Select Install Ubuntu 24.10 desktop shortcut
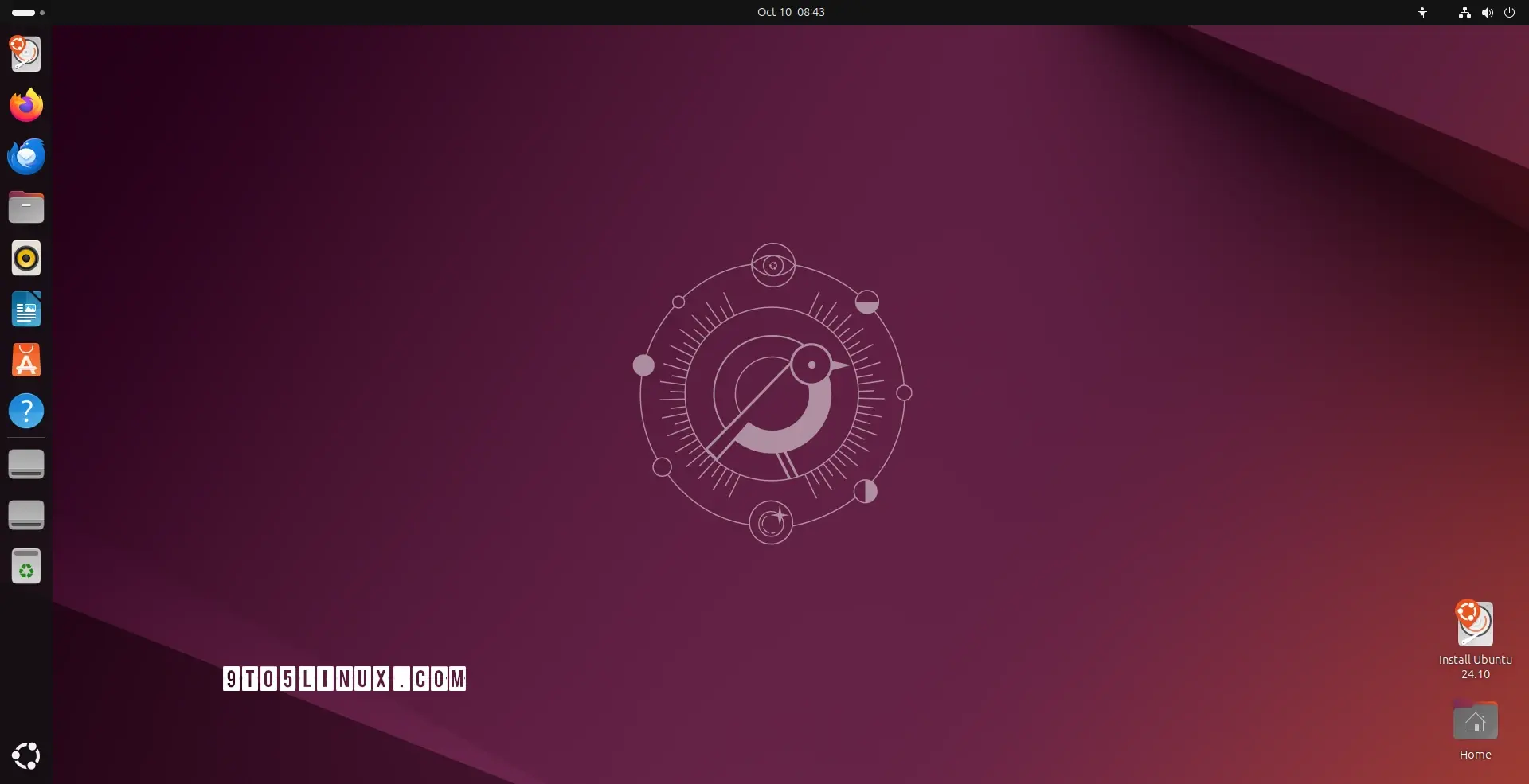Viewport: 1529px width, 784px height. click(x=1475, y=625)
